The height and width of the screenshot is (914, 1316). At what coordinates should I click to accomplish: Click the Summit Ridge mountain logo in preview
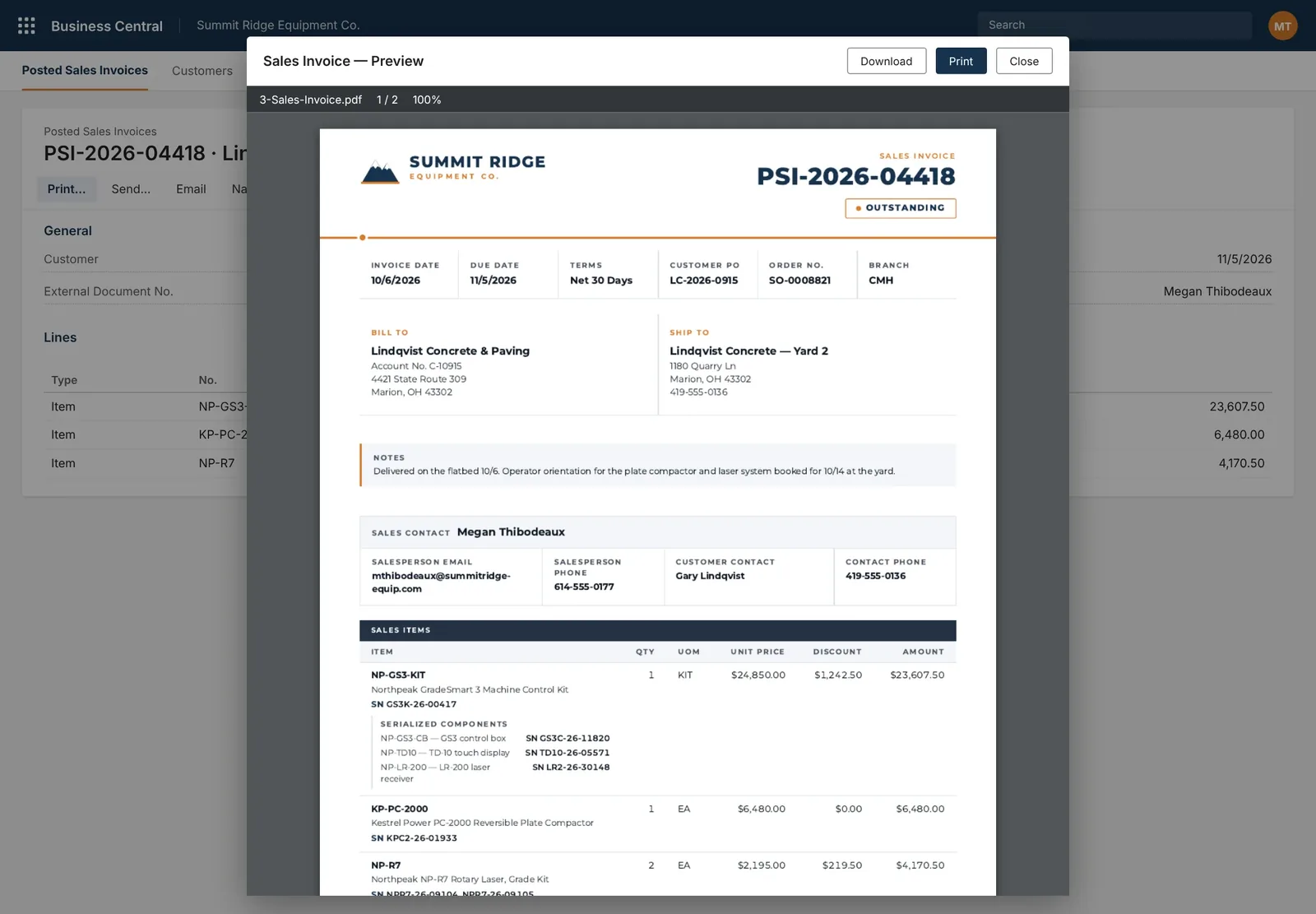pos(380,171)
